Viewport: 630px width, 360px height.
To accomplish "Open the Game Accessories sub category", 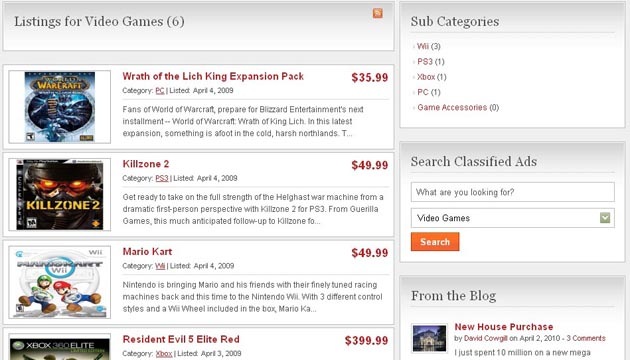I will point(452,107).
